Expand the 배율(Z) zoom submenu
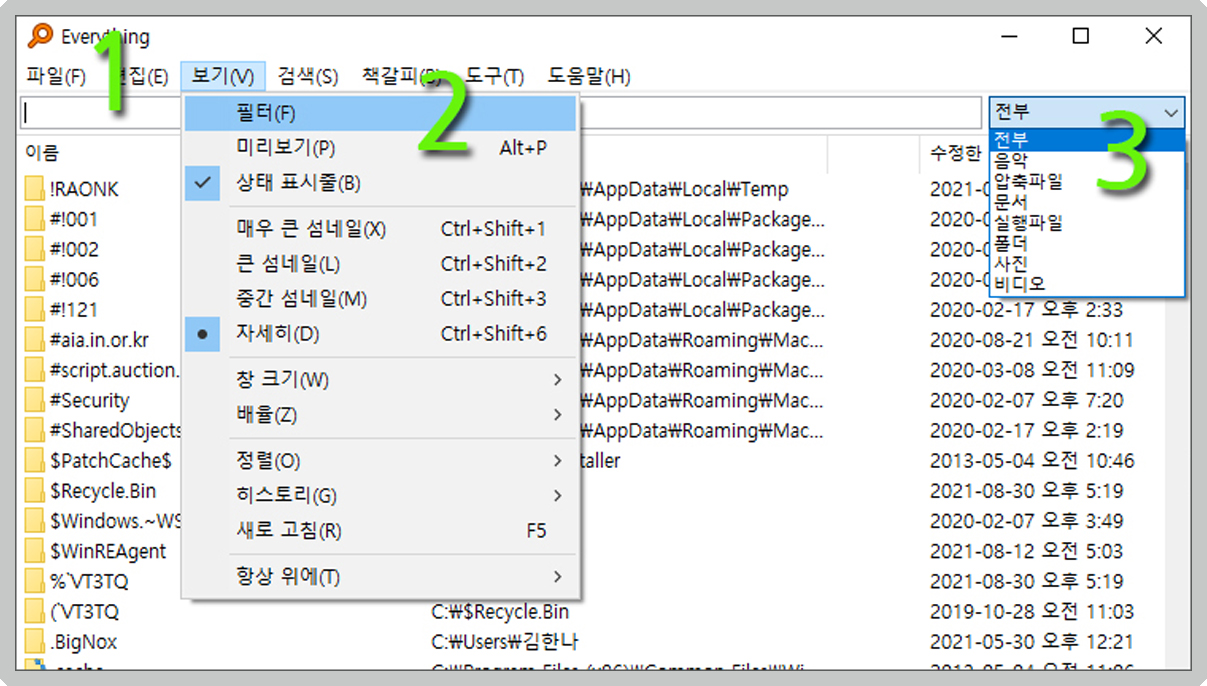The width and height of the screenshot is (1207, 686). pyautogui.click(x=381, y=415)
